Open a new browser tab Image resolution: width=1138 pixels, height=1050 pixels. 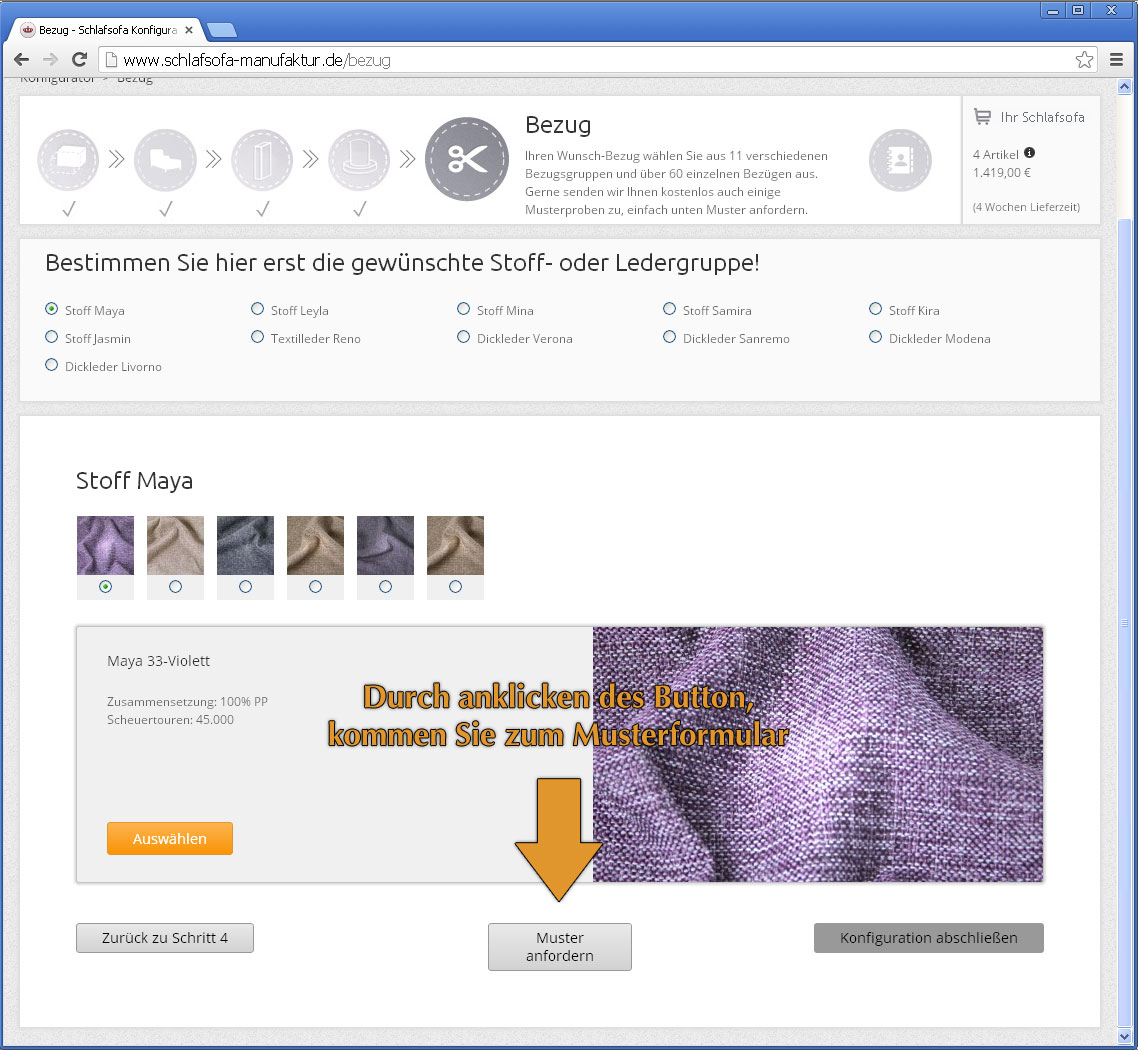(x=221, y=30)
